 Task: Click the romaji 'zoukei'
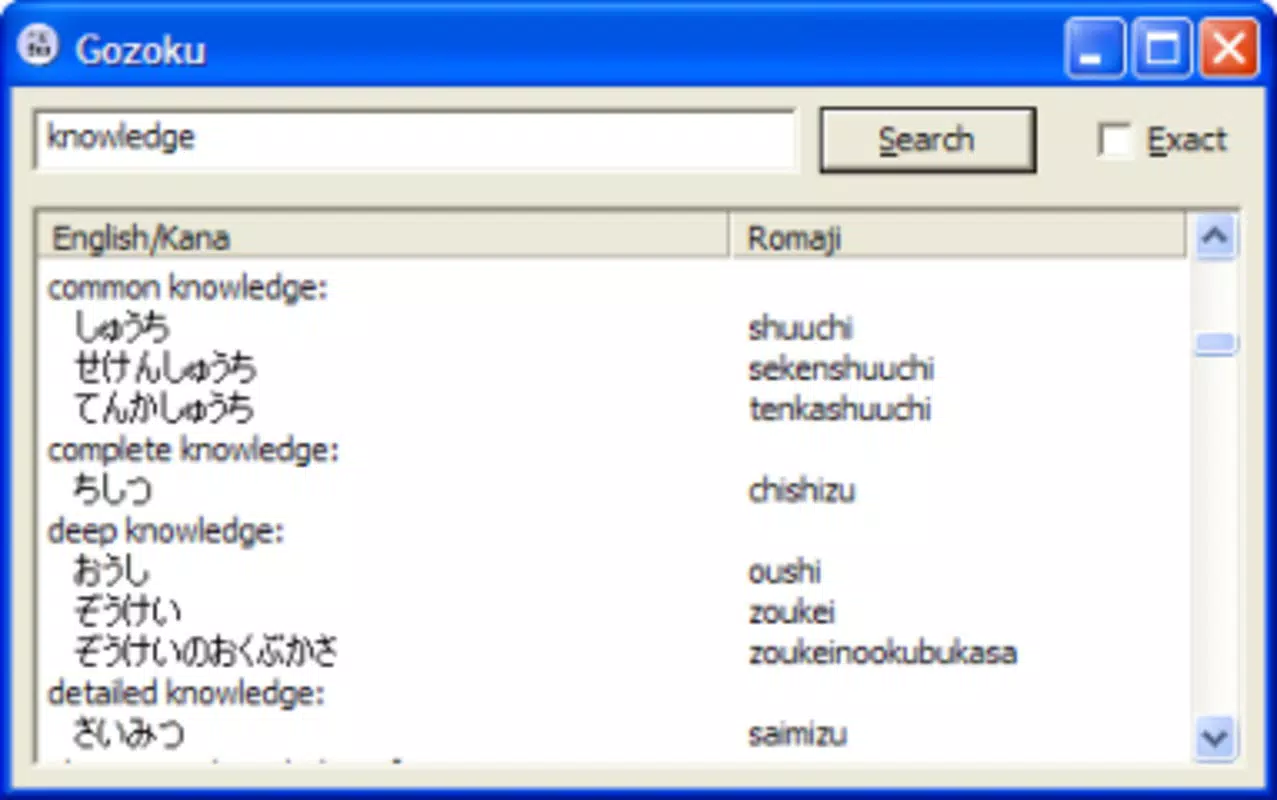791,611
